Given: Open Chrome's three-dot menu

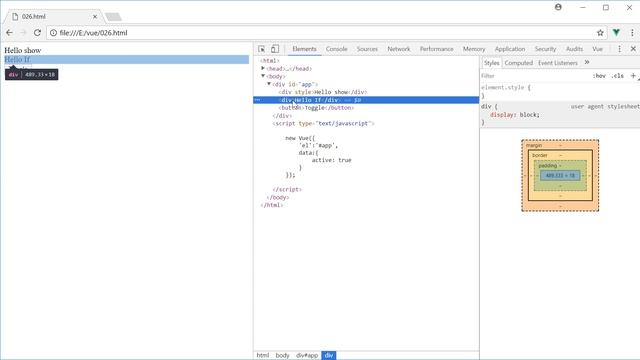Looking at the screenshot, I should 632,33.
